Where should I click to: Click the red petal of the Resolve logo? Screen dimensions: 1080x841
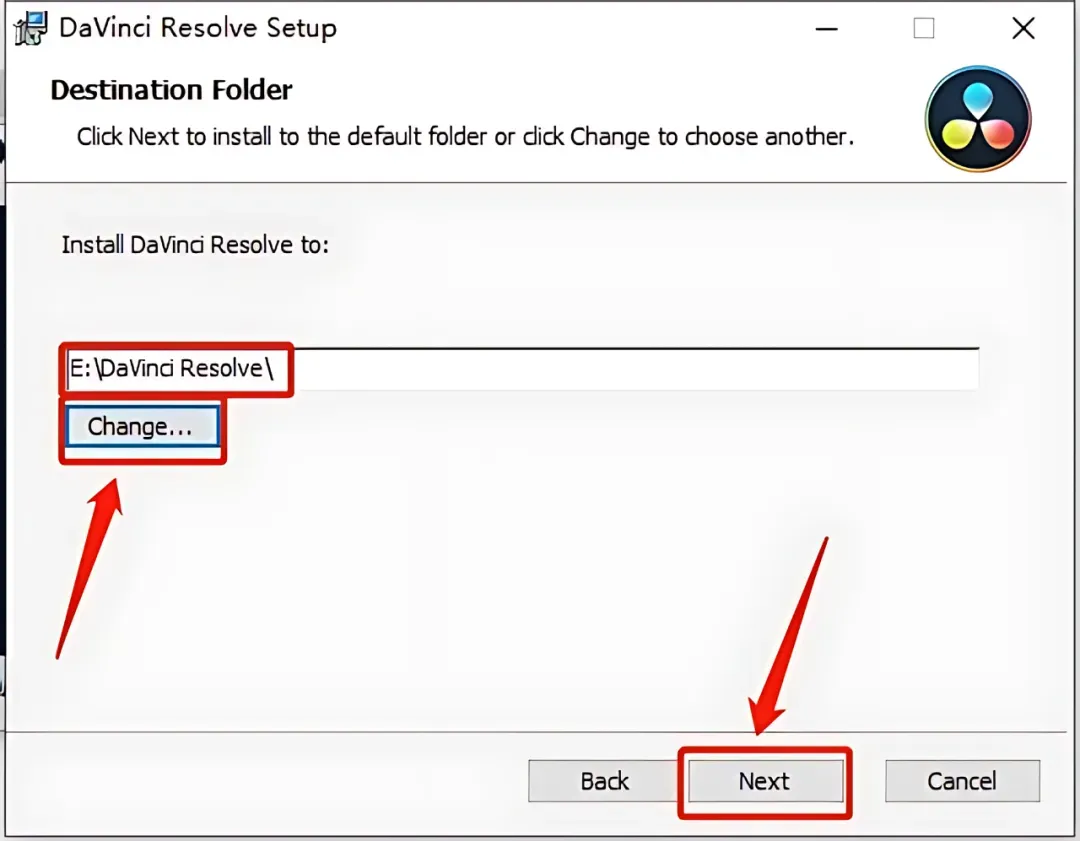997,134
